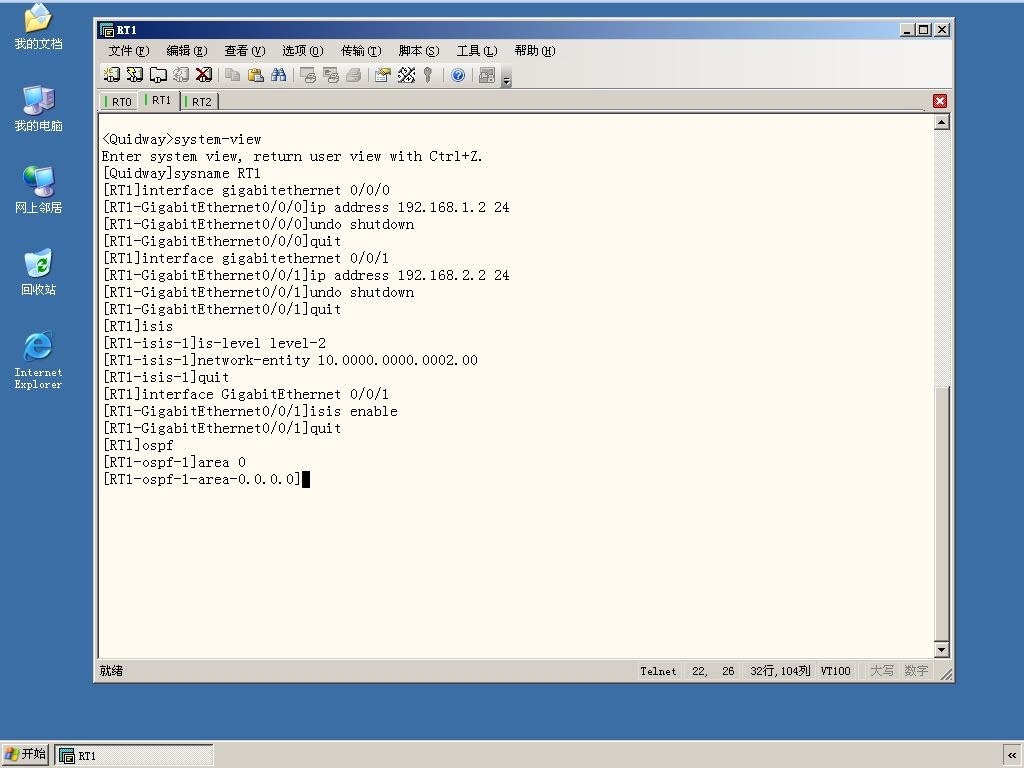Viewport: 1024px width, 768px height.
Task: Click the "ip address 192.168.2.2 24" line
Action: [x=306, y=276]
